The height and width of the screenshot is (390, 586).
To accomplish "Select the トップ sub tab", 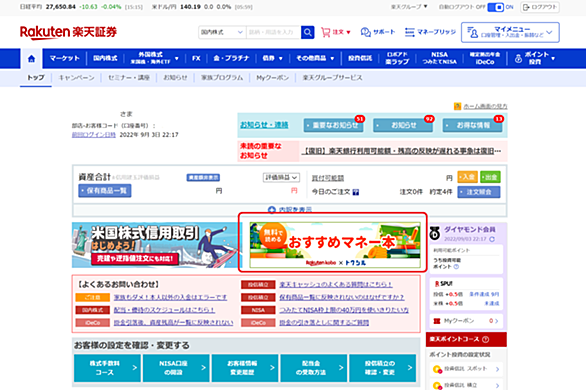I will click(36, 78).
